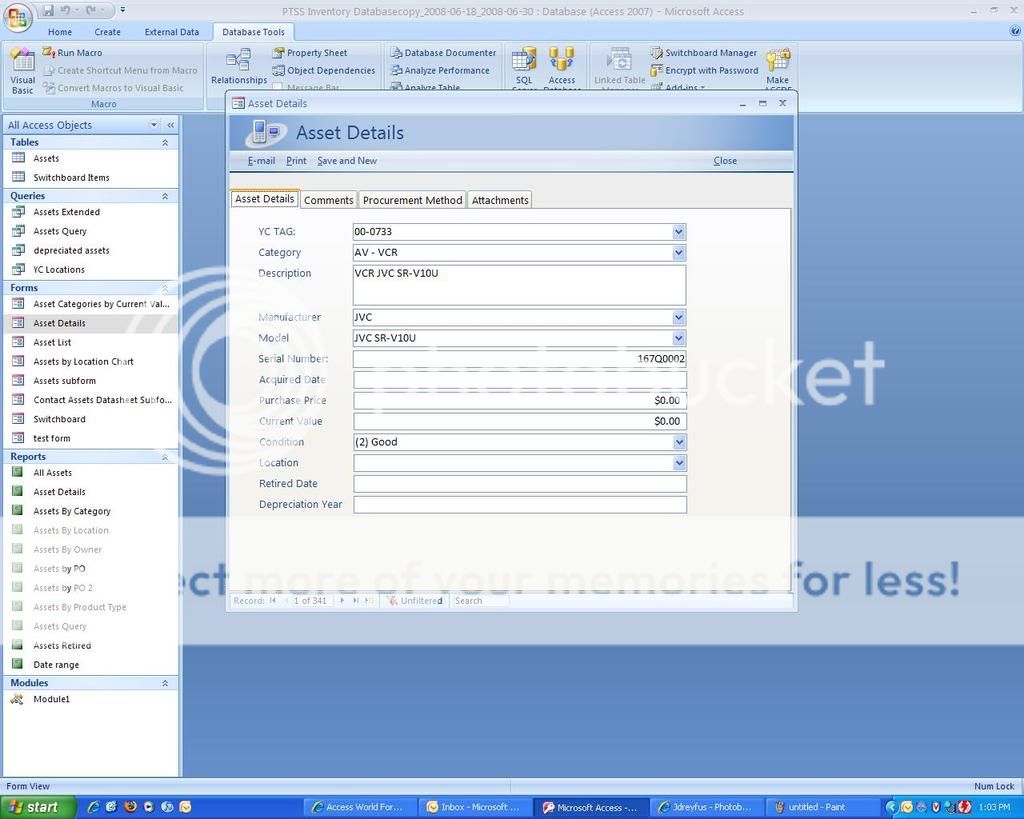Image resolution: width=1024 pixels, height=819 pixels.
Task: Open the External Data tab
Action: 172,31
